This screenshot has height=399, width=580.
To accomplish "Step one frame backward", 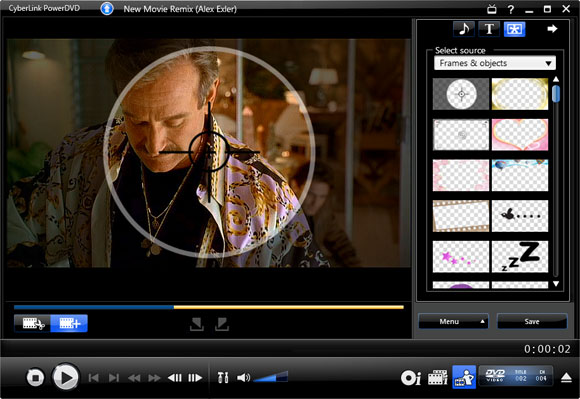I will pos(175,378).
